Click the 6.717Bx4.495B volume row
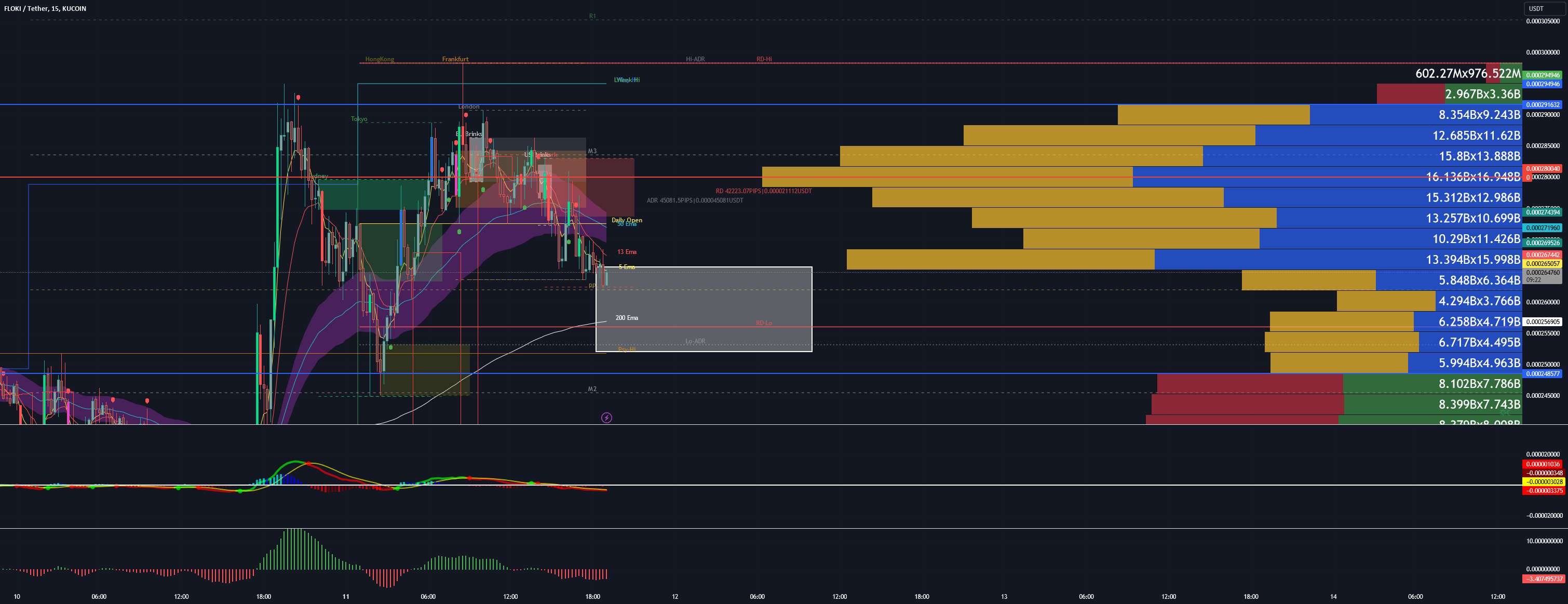Image resolution: width=1568 pixels, height=604 pixels. click(1394, 342)
